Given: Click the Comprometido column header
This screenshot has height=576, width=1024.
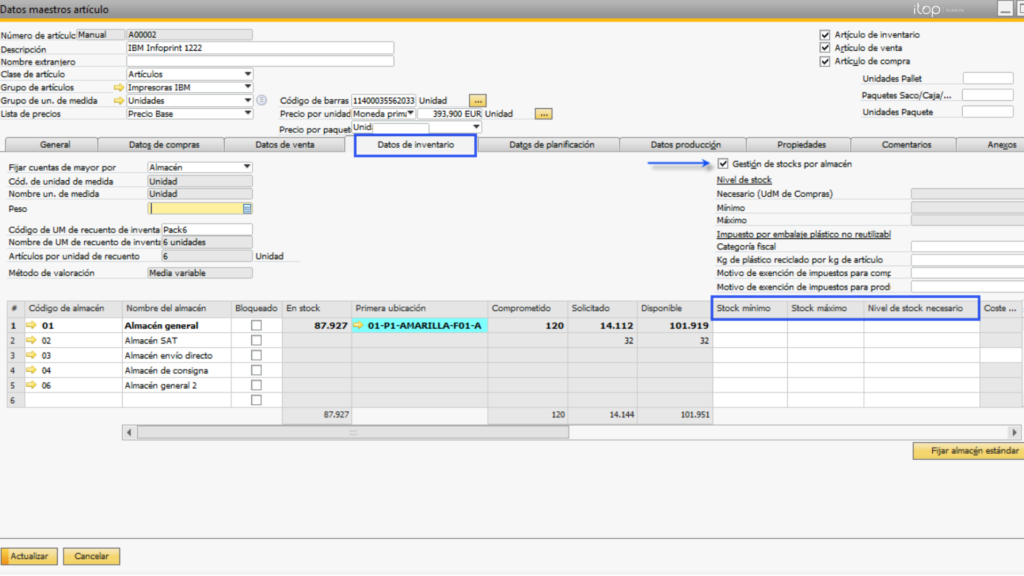Looking at the screenshot, I should coord(528,308).
